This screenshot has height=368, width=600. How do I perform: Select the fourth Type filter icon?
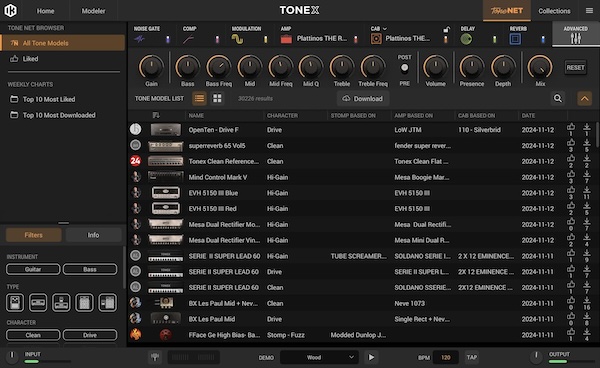84,303
